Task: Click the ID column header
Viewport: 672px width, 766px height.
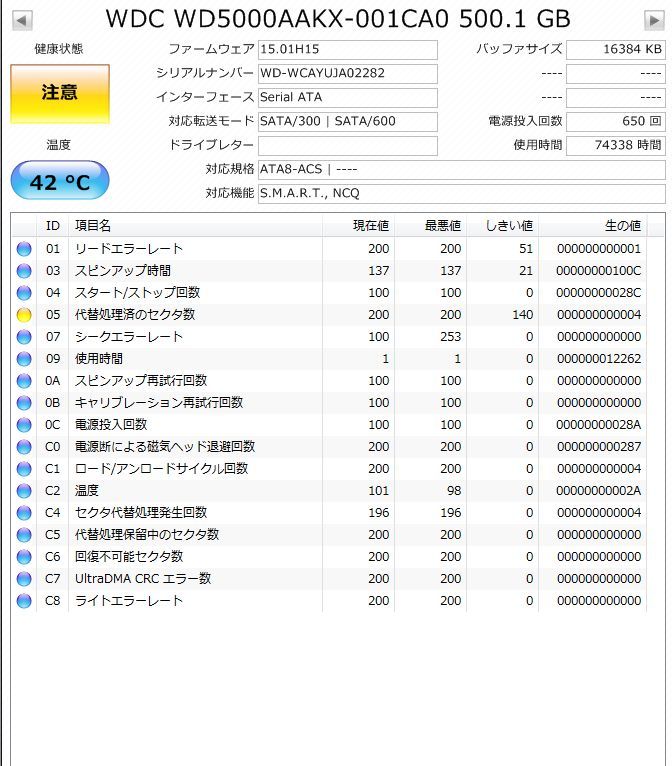Action: point(53,226)
